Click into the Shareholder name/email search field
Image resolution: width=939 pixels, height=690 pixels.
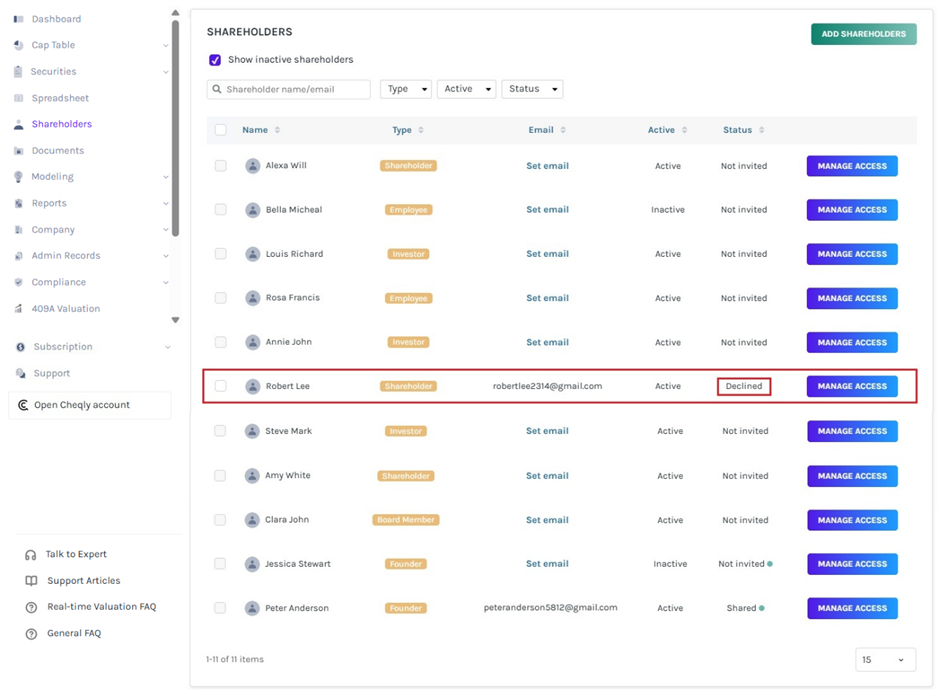(x=289, y=89)
